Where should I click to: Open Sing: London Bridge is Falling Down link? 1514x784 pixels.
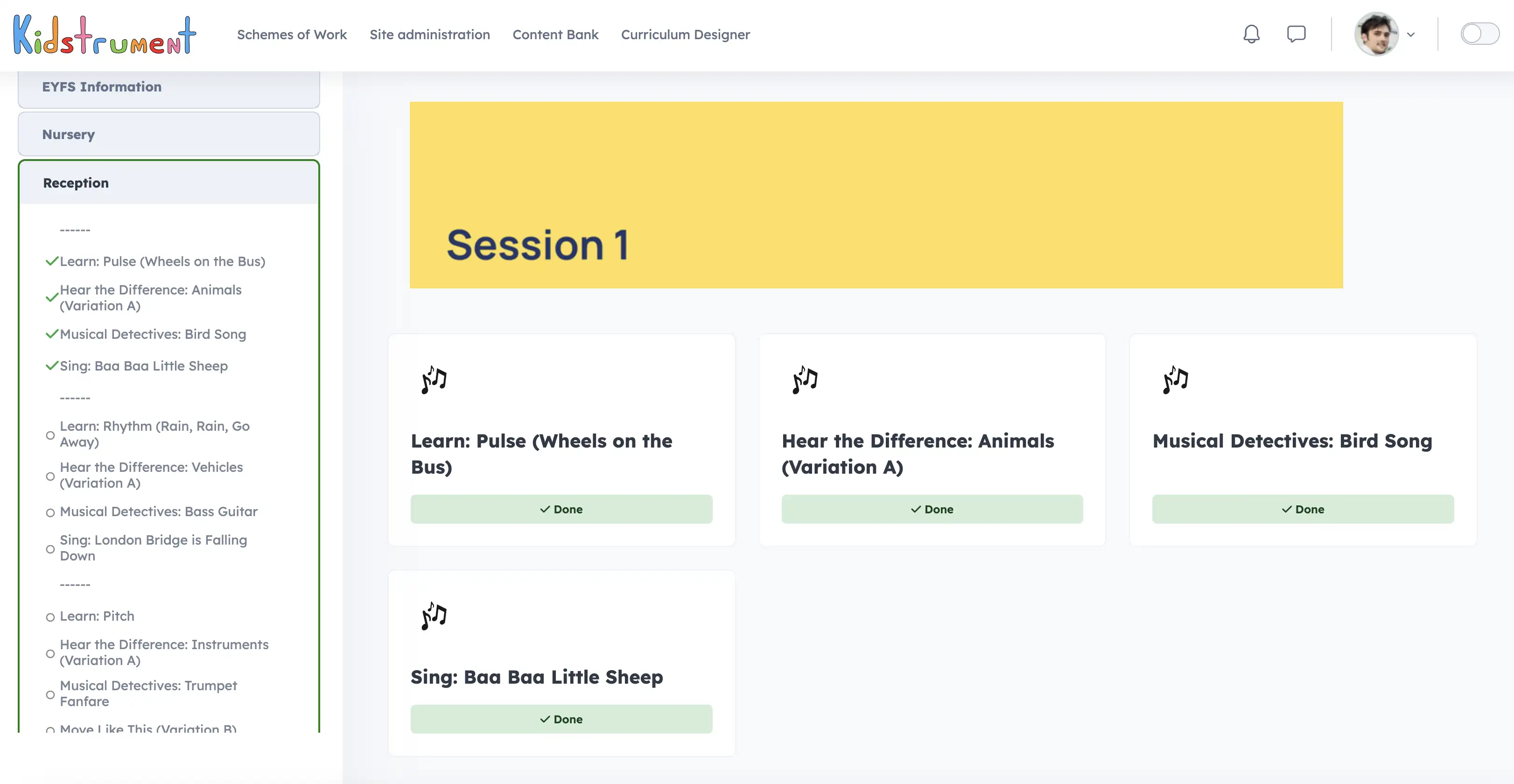154,548
